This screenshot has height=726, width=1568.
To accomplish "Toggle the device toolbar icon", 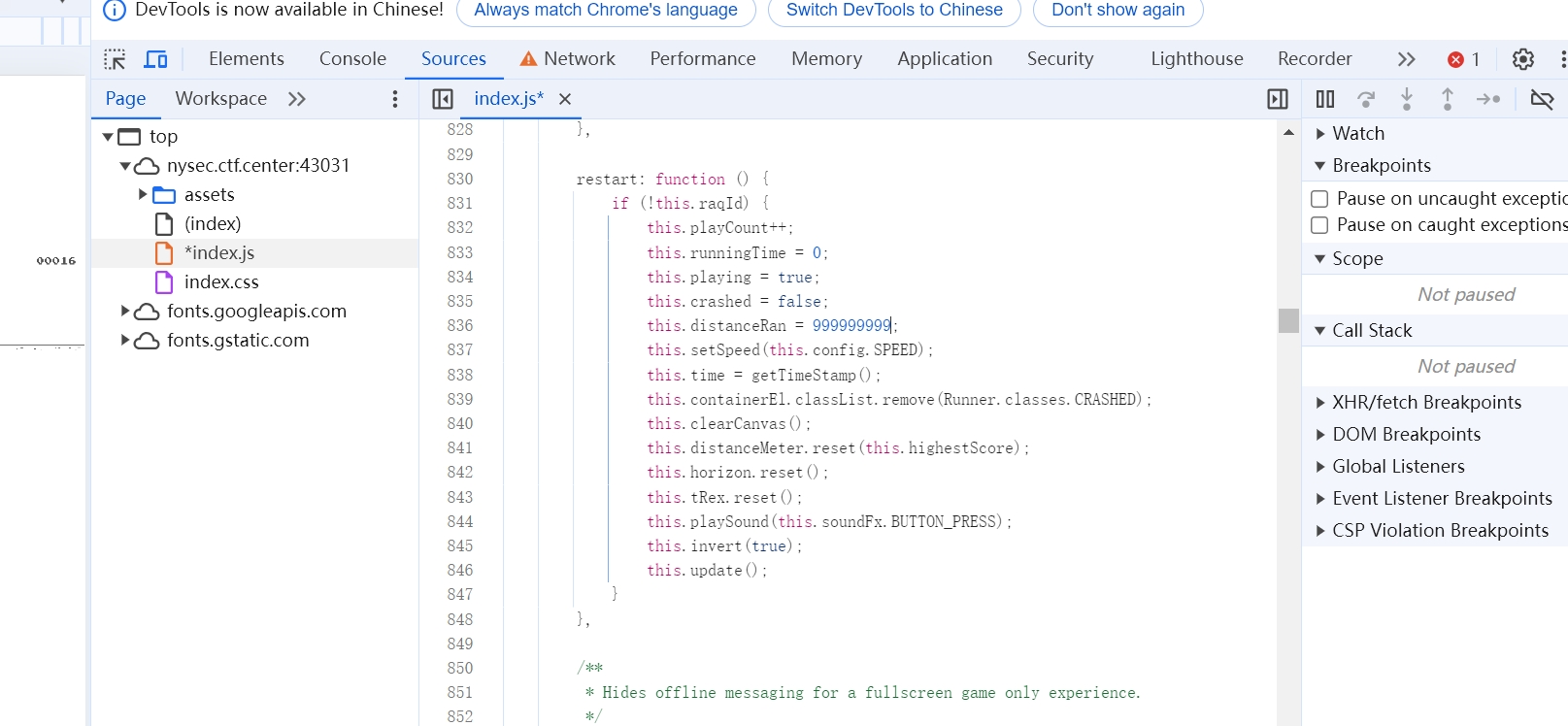I will 155,59.
